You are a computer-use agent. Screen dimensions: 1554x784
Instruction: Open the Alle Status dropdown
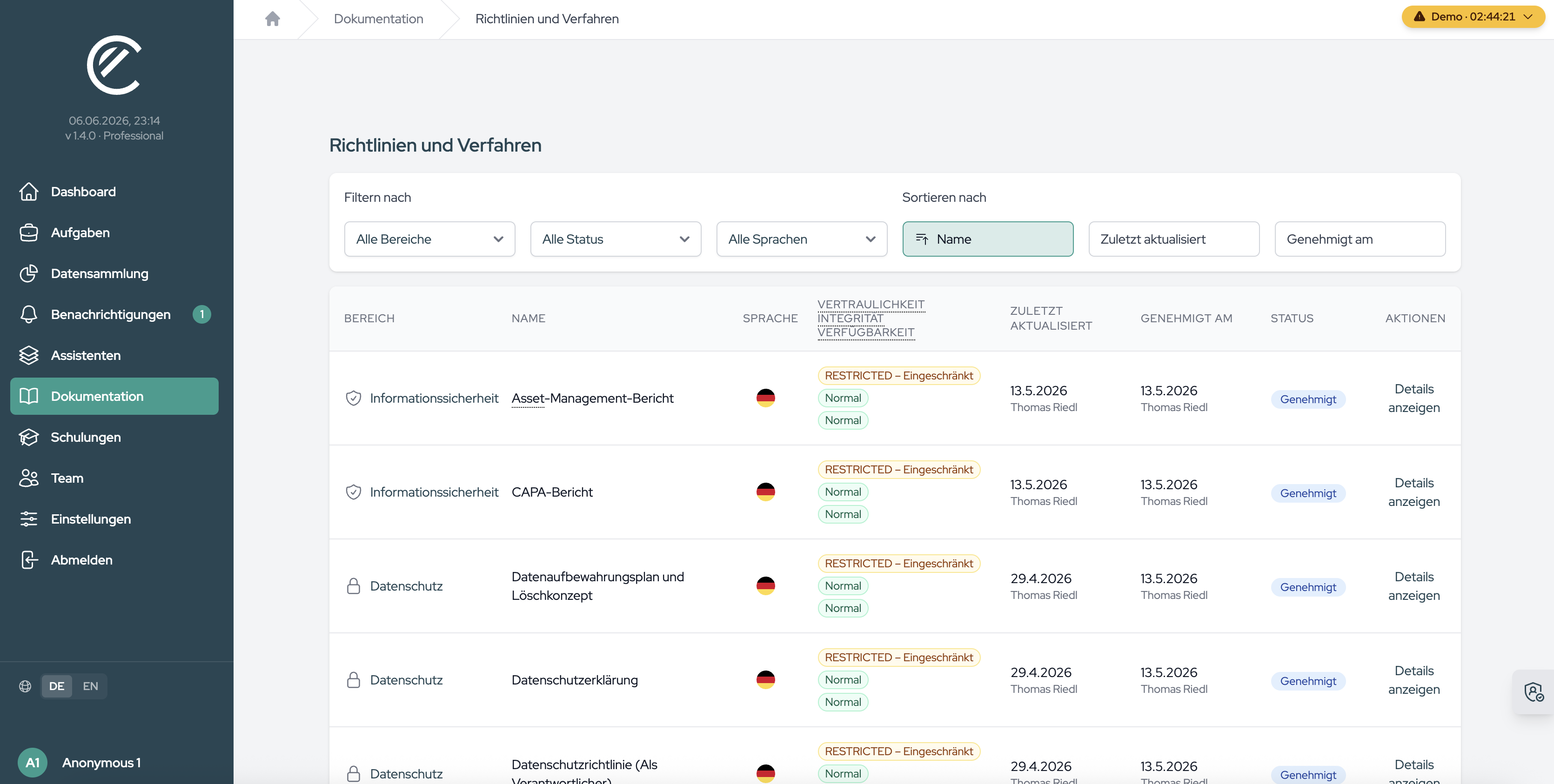(616, 239)
